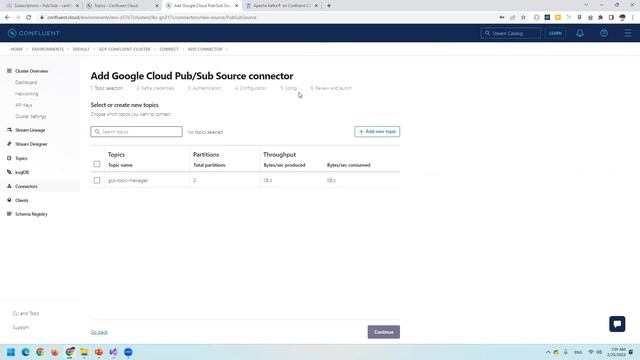Open Visual Studio from taskbar
The height and width of the screenshot is (360, 640).
click(113, 352)
